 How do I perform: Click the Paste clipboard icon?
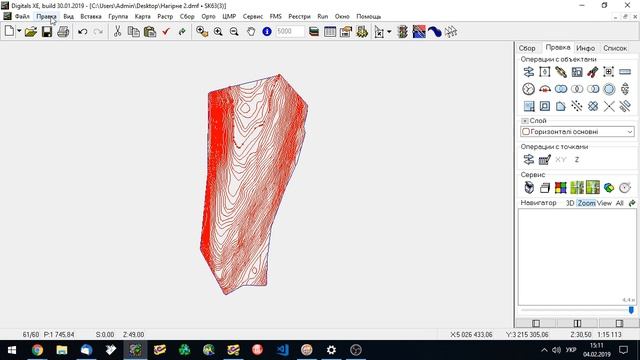[150, 31]
